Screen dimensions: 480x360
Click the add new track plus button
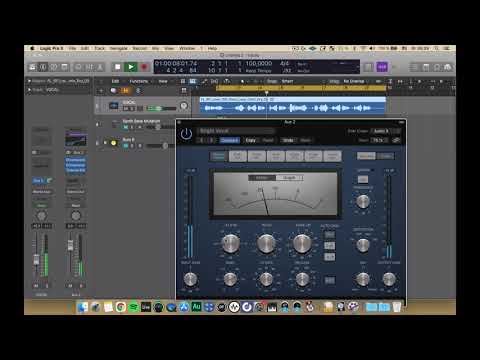point(101,91)
